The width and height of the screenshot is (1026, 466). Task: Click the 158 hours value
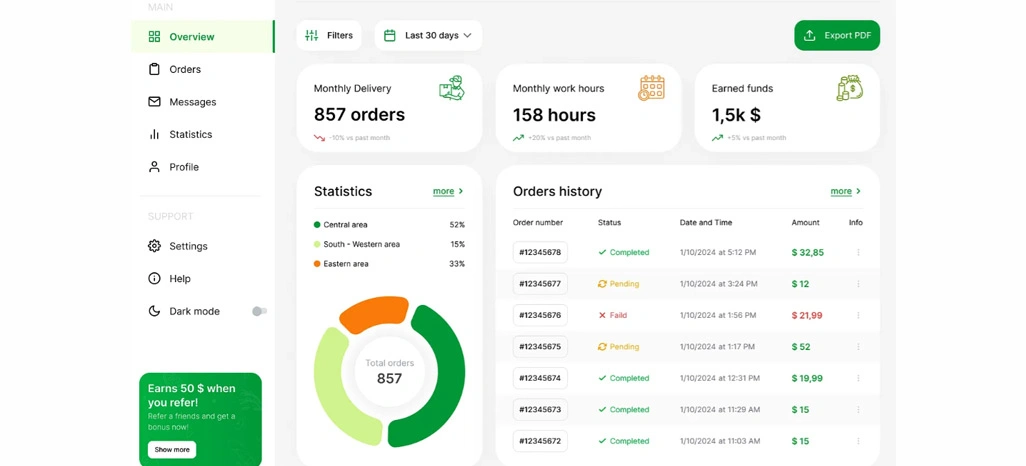click(x=554, y=115)
